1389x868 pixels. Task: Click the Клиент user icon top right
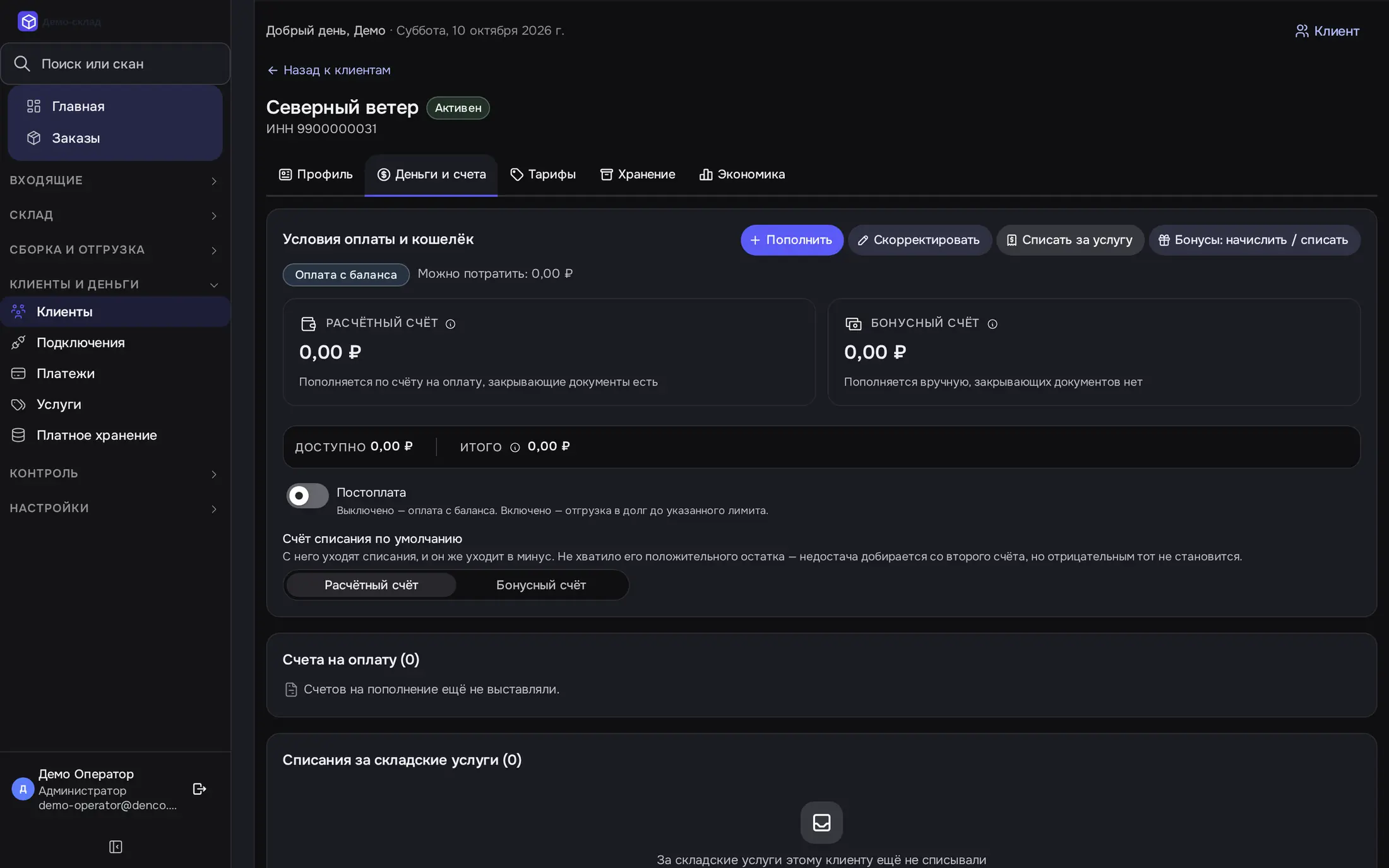[1302, 31]
